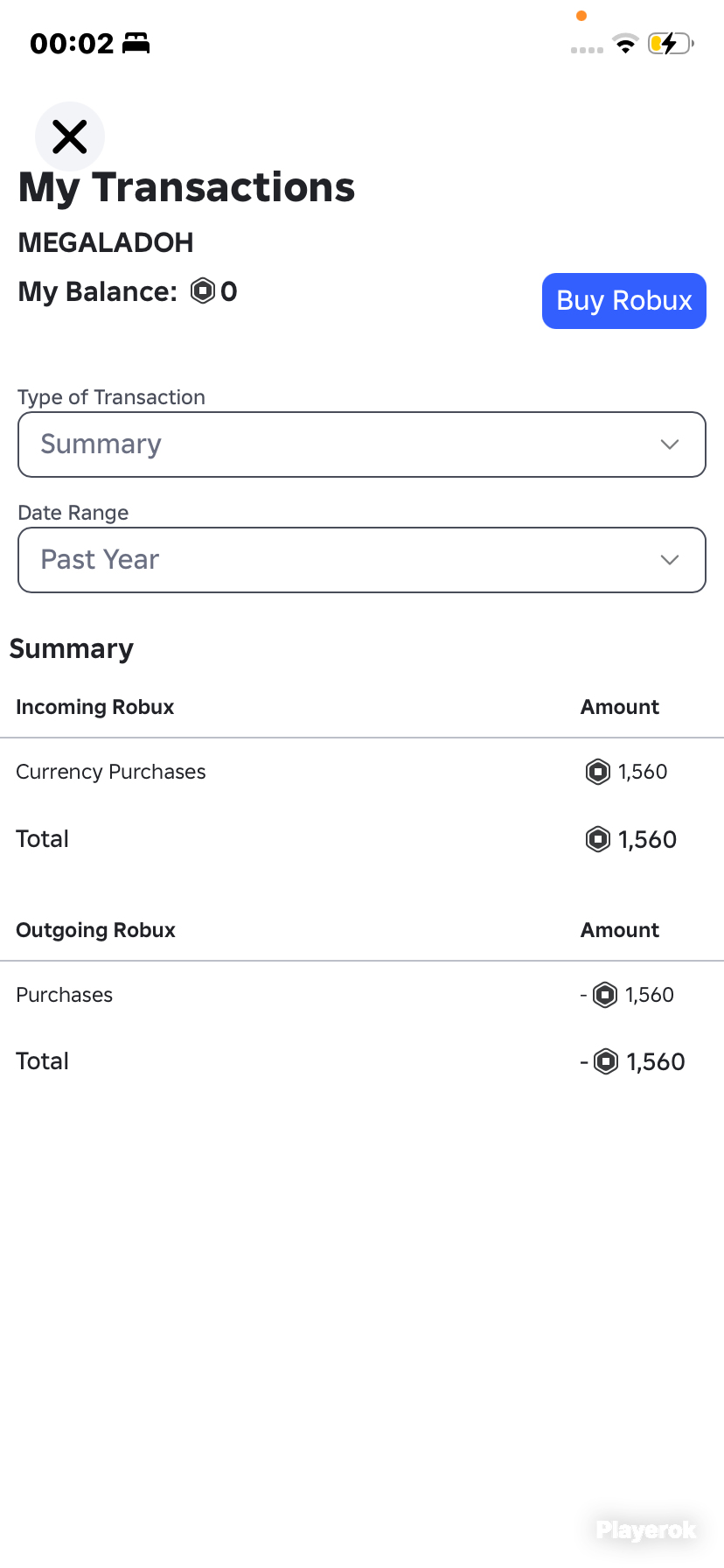This screenshot has height=1568, width=724.
Task: Click the Robux icon in Outgoing Total row
Action: (x=606, y=1061)
